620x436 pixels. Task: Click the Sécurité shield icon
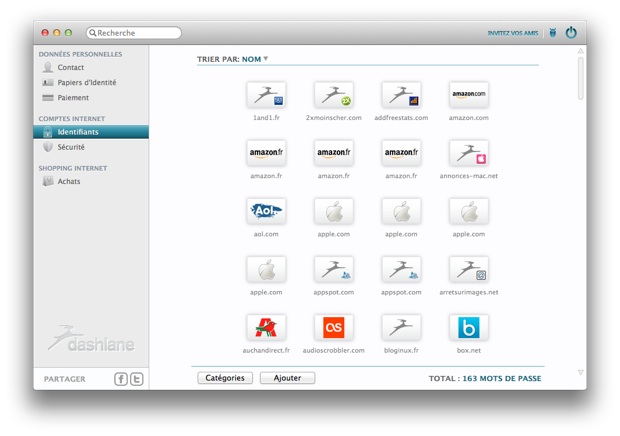coord(48,147)
